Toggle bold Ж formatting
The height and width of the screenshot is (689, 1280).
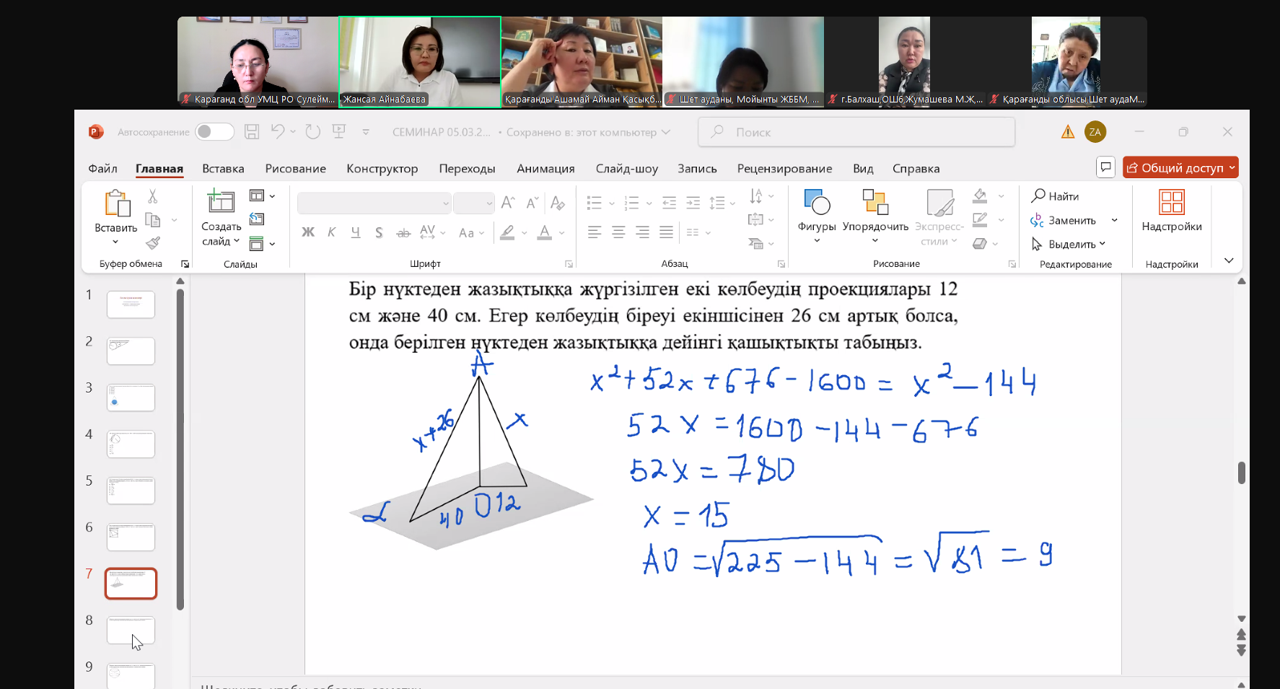click(308, 233)
